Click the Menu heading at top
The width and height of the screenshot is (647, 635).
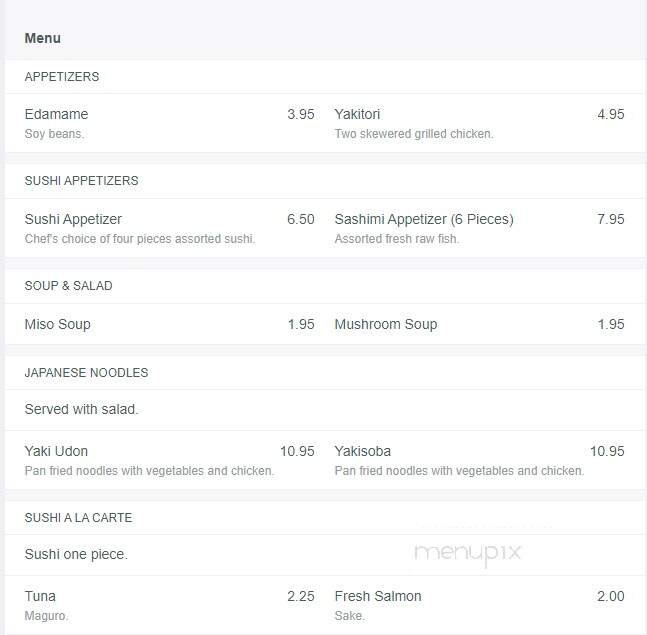pyautogui.click(x=43, y=38)
